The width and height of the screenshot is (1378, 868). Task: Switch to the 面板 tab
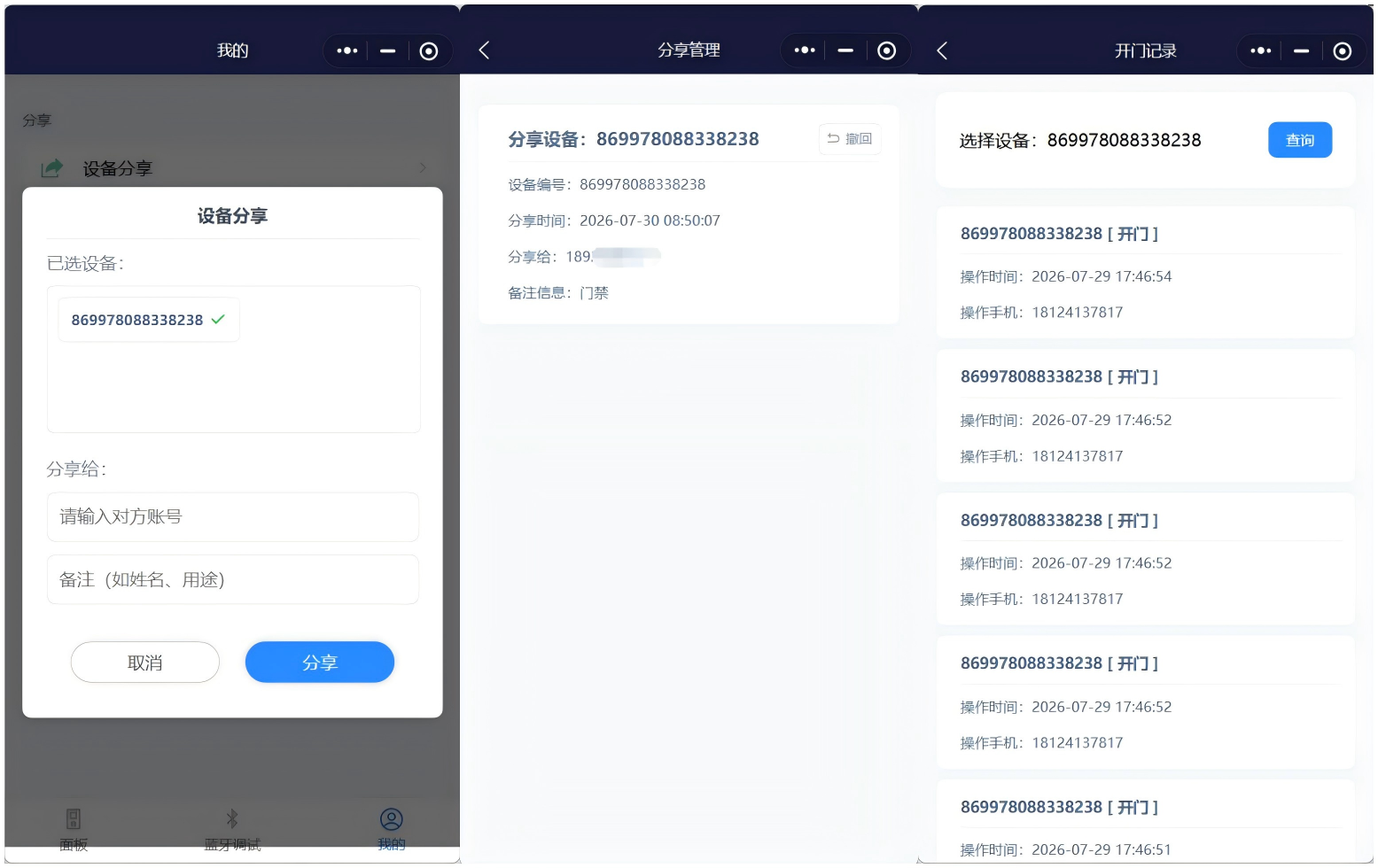(74, 830)
